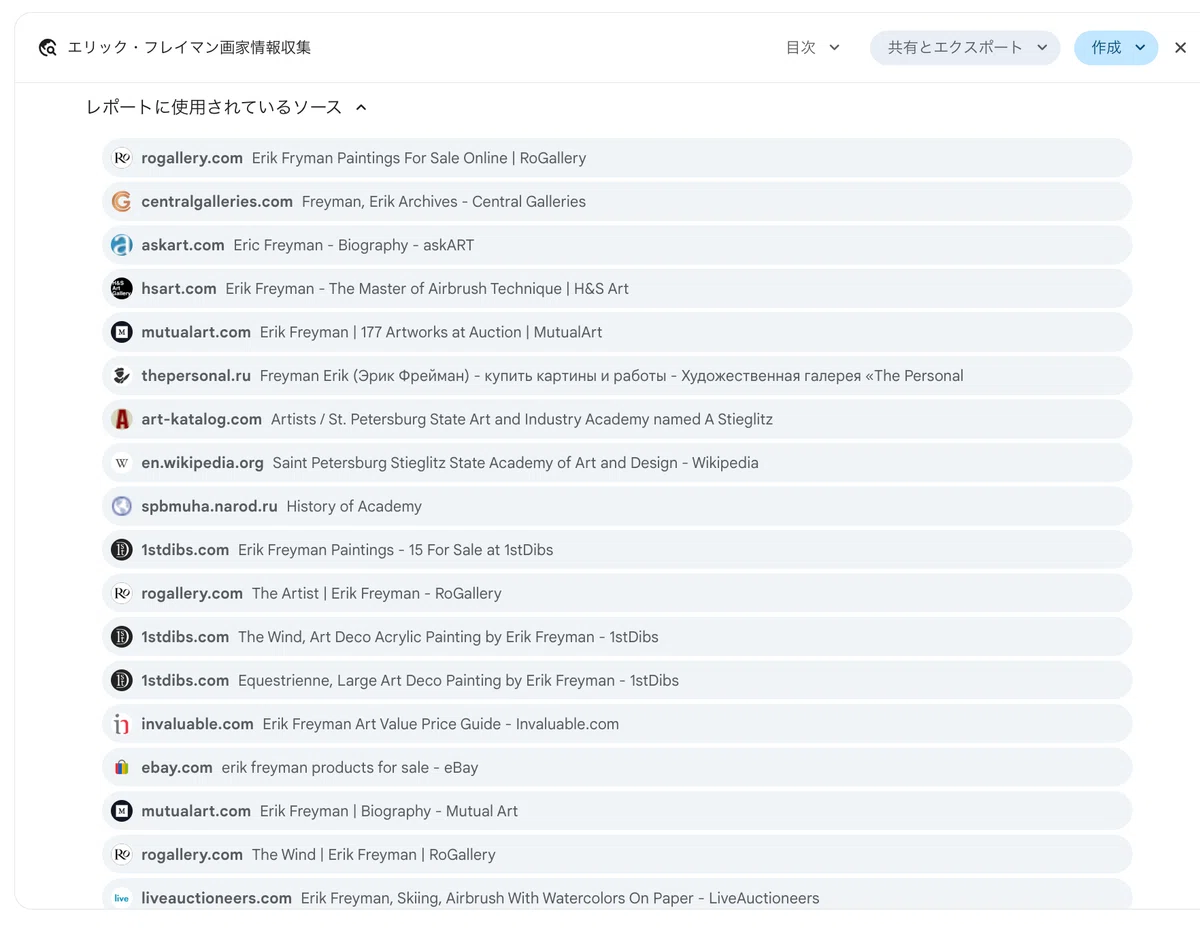Click the en.wikipedia.org domain text

pyautogui.click(x=203, y=463)
